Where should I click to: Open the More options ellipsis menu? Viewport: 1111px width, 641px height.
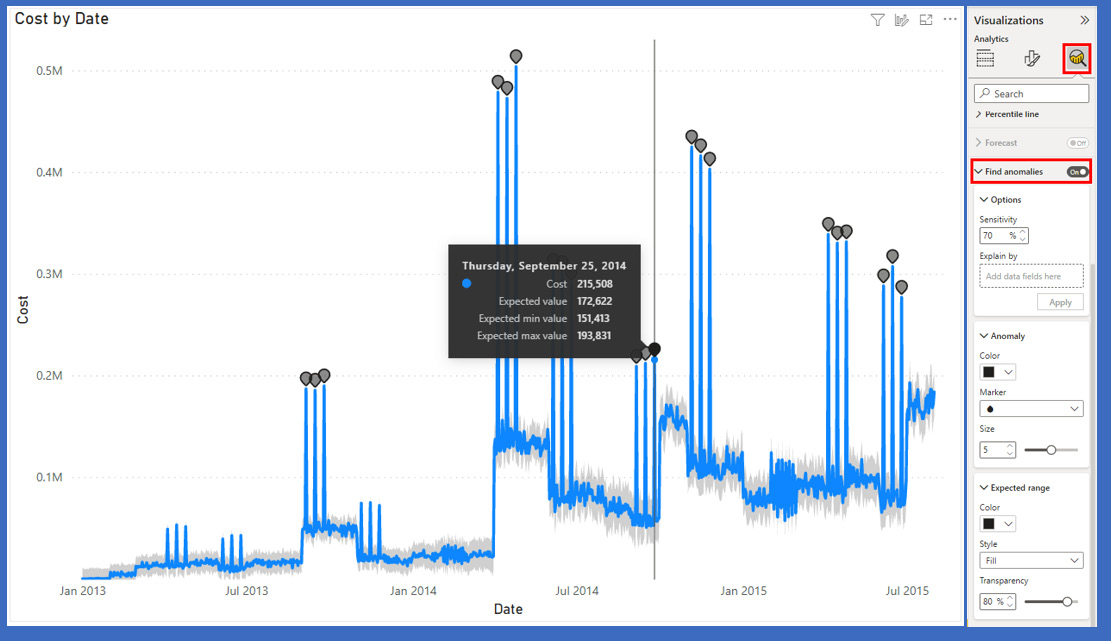click(x=950, y=20)
